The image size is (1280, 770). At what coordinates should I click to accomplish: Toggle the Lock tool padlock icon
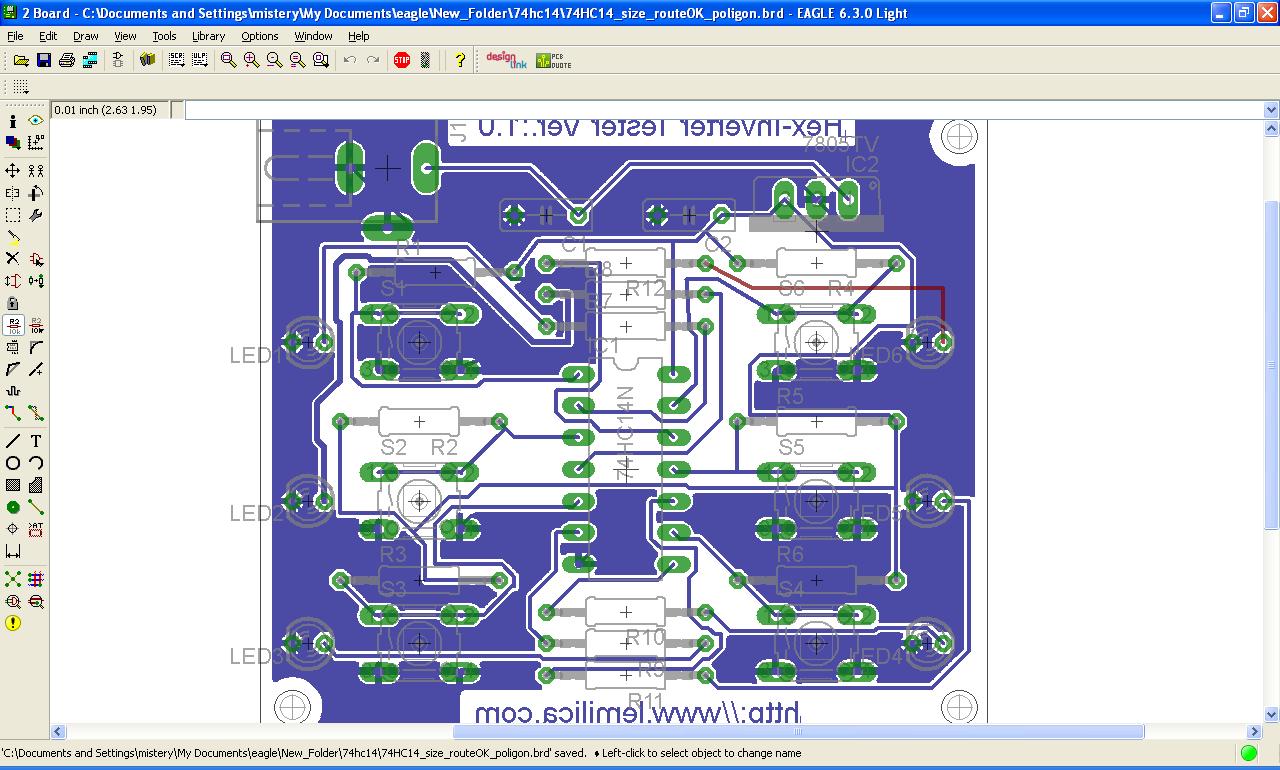pos(13,303)
